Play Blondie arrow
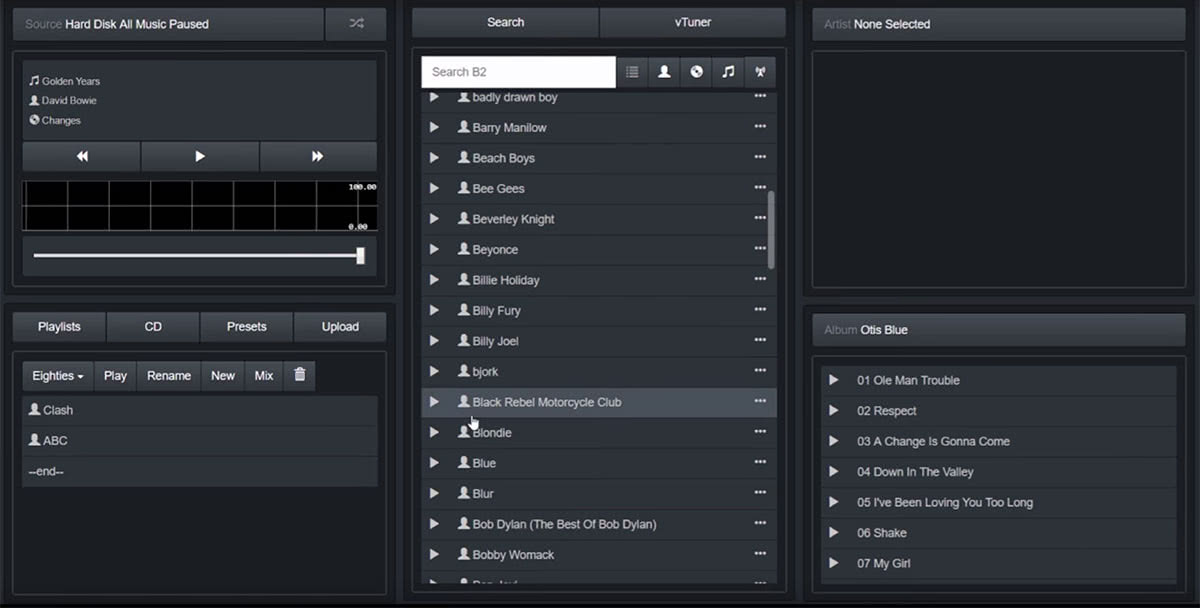This screenshot has width=1200, height=608. 434,432
